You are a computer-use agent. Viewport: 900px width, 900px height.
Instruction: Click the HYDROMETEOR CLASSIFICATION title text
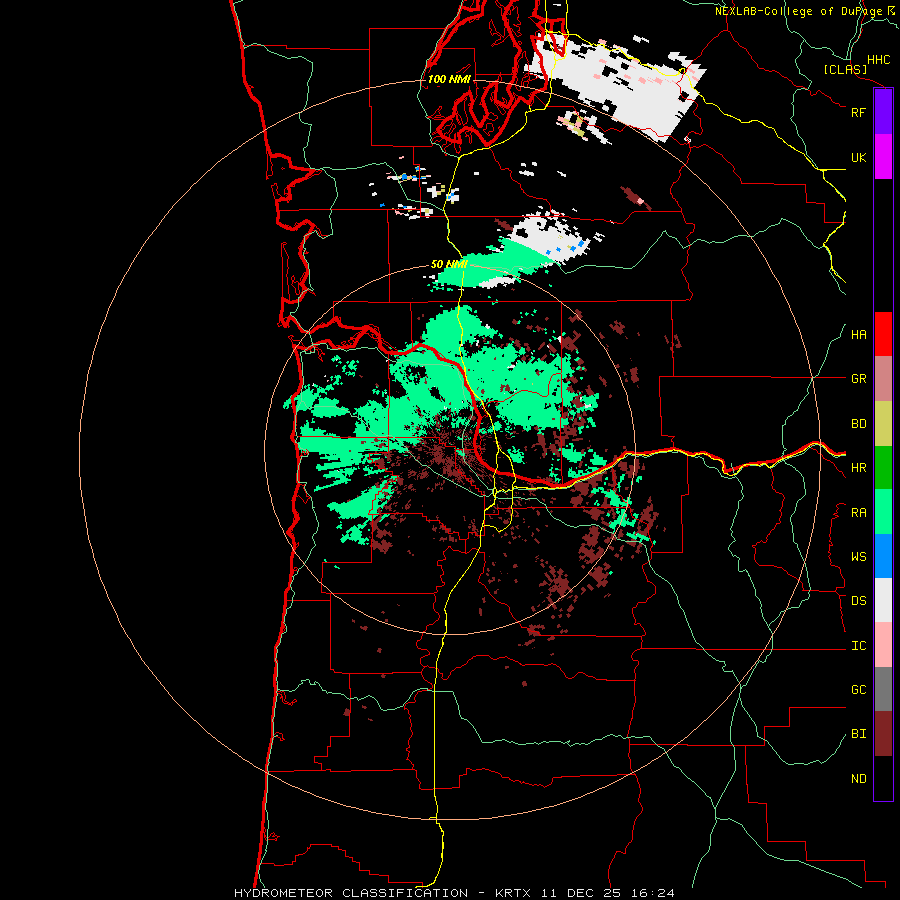[351, 893]
